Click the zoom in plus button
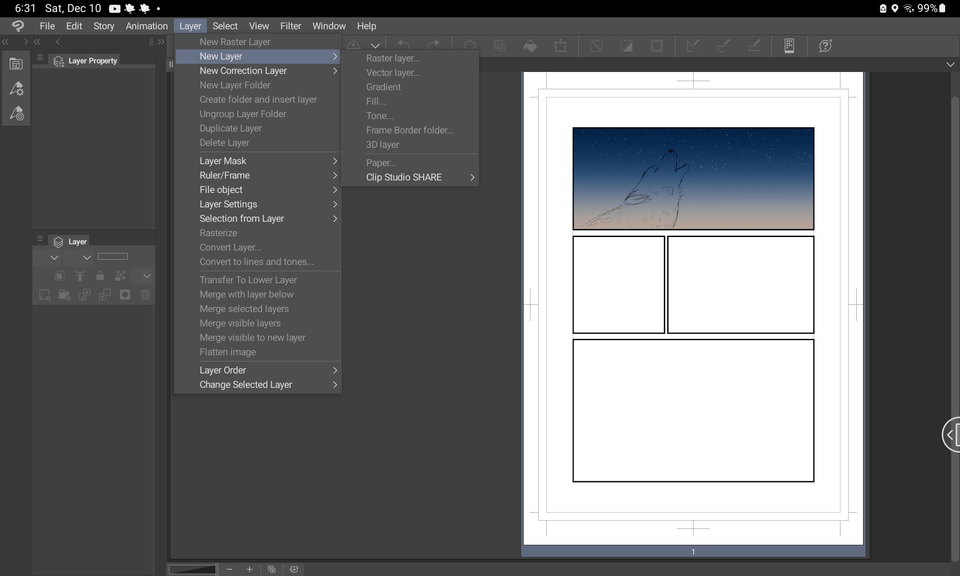Viewport: 960px width, 576px height. click(x=249, y=569)
